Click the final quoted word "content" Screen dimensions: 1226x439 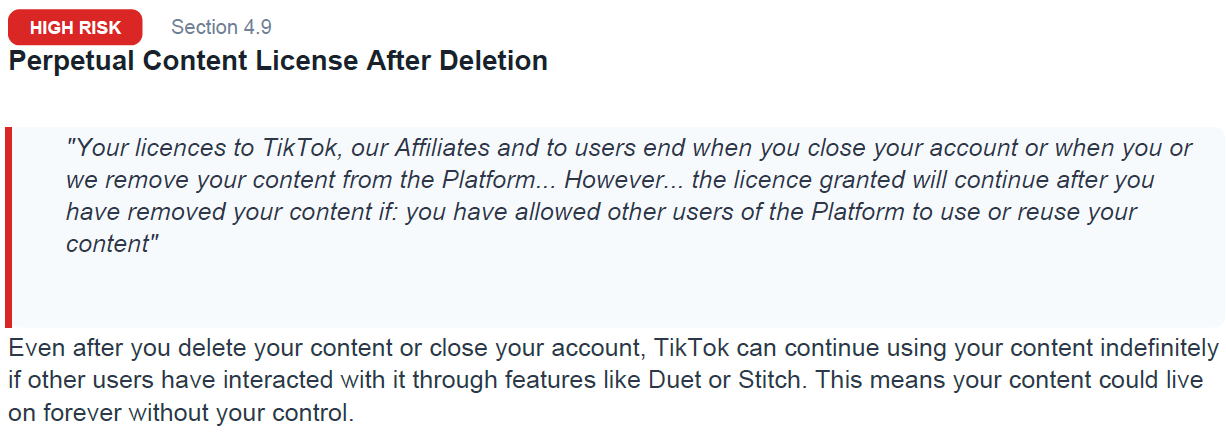pyautogui.click(x=109, y=245)
